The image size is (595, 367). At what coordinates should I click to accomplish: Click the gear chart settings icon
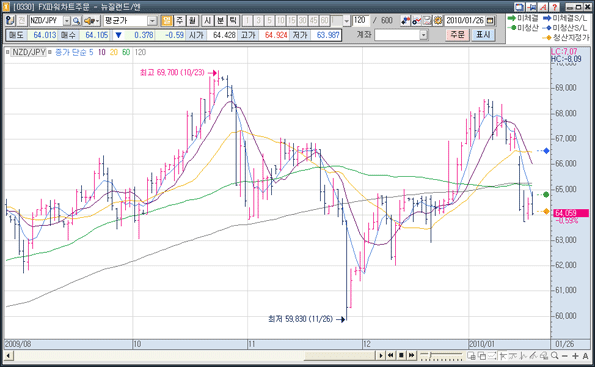(438, 20)
